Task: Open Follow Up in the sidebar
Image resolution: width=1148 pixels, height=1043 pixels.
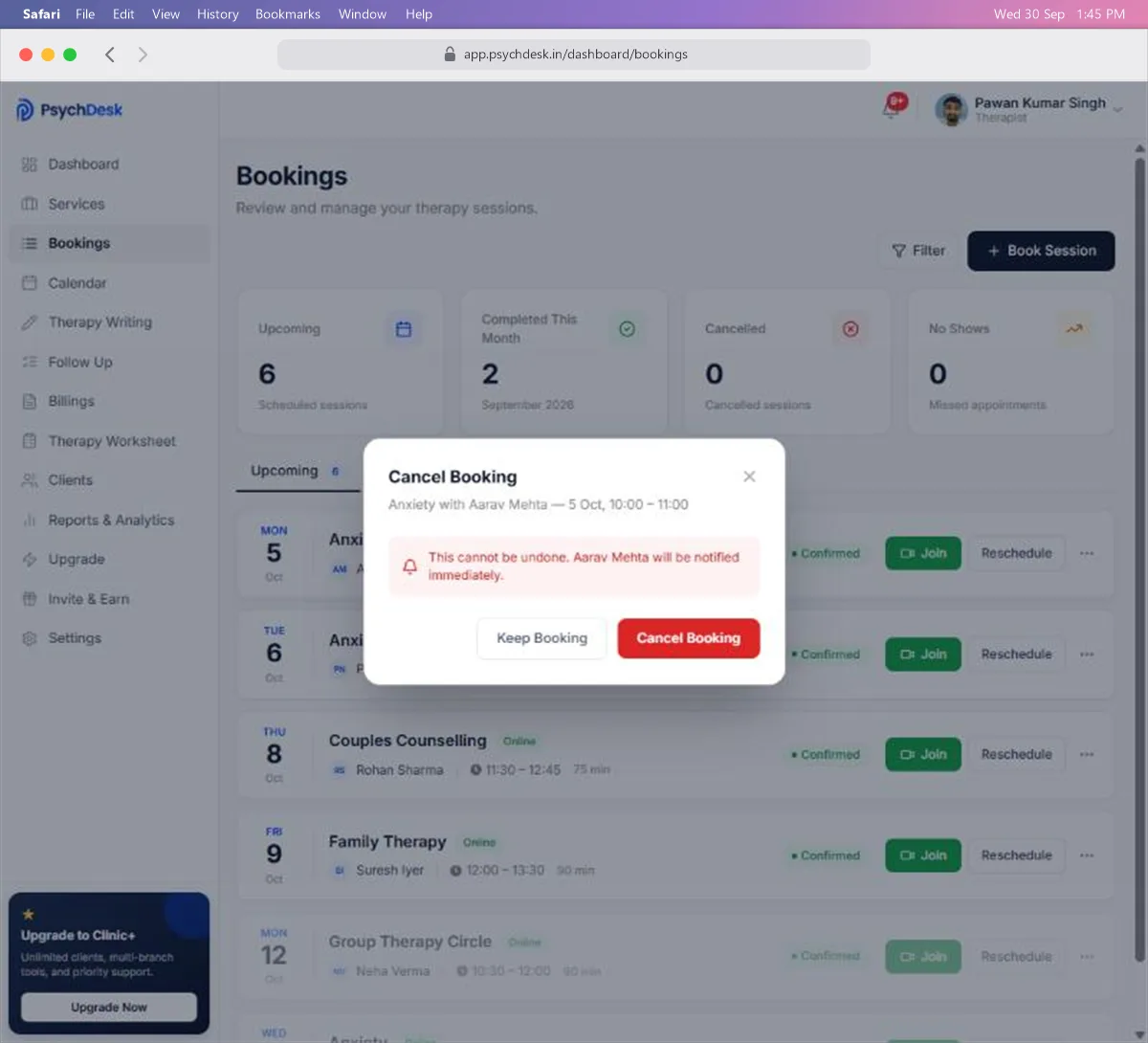Action: [110, 362]
